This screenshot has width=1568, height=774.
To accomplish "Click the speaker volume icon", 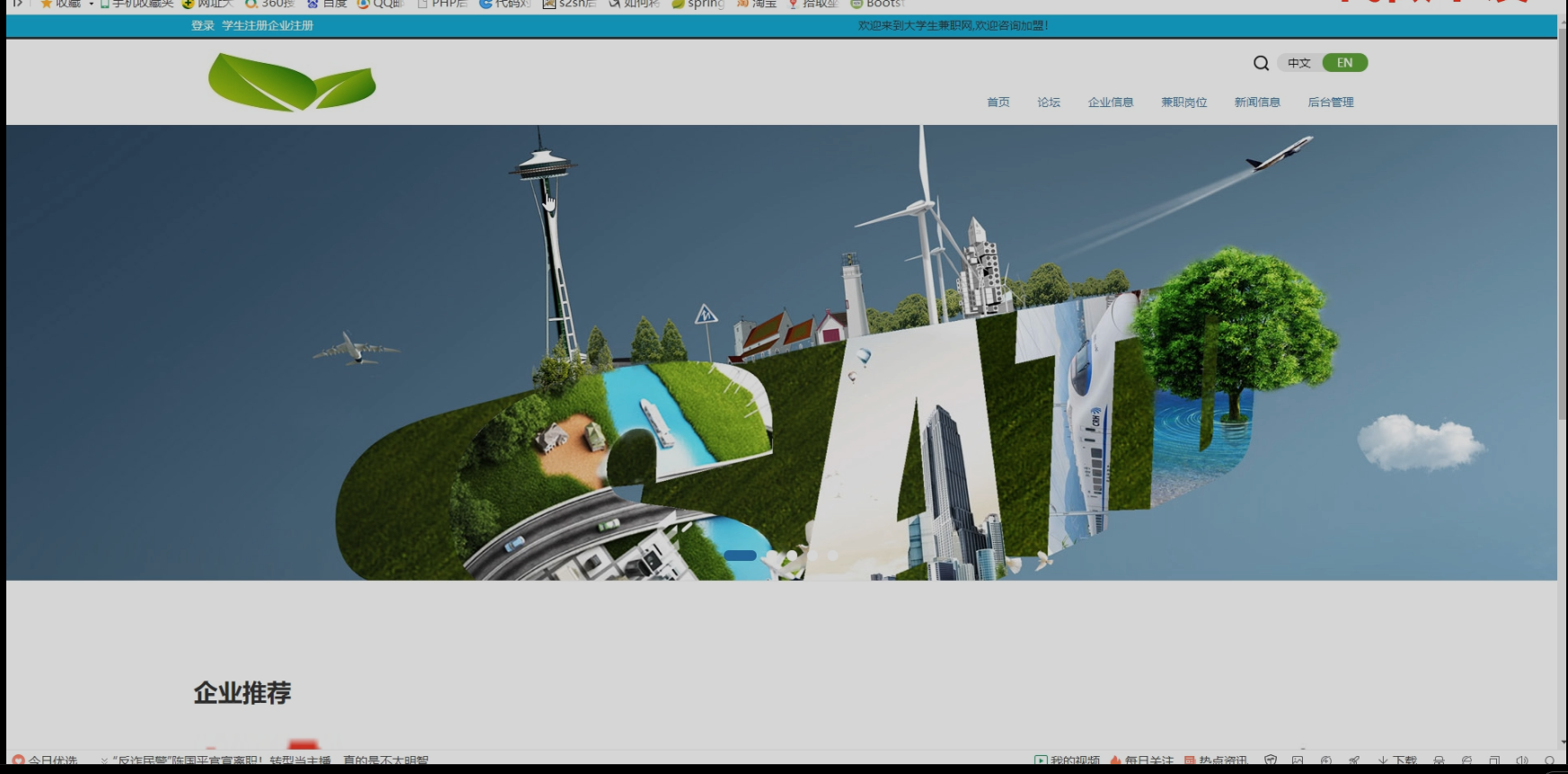I will [x=1522, y=761].
